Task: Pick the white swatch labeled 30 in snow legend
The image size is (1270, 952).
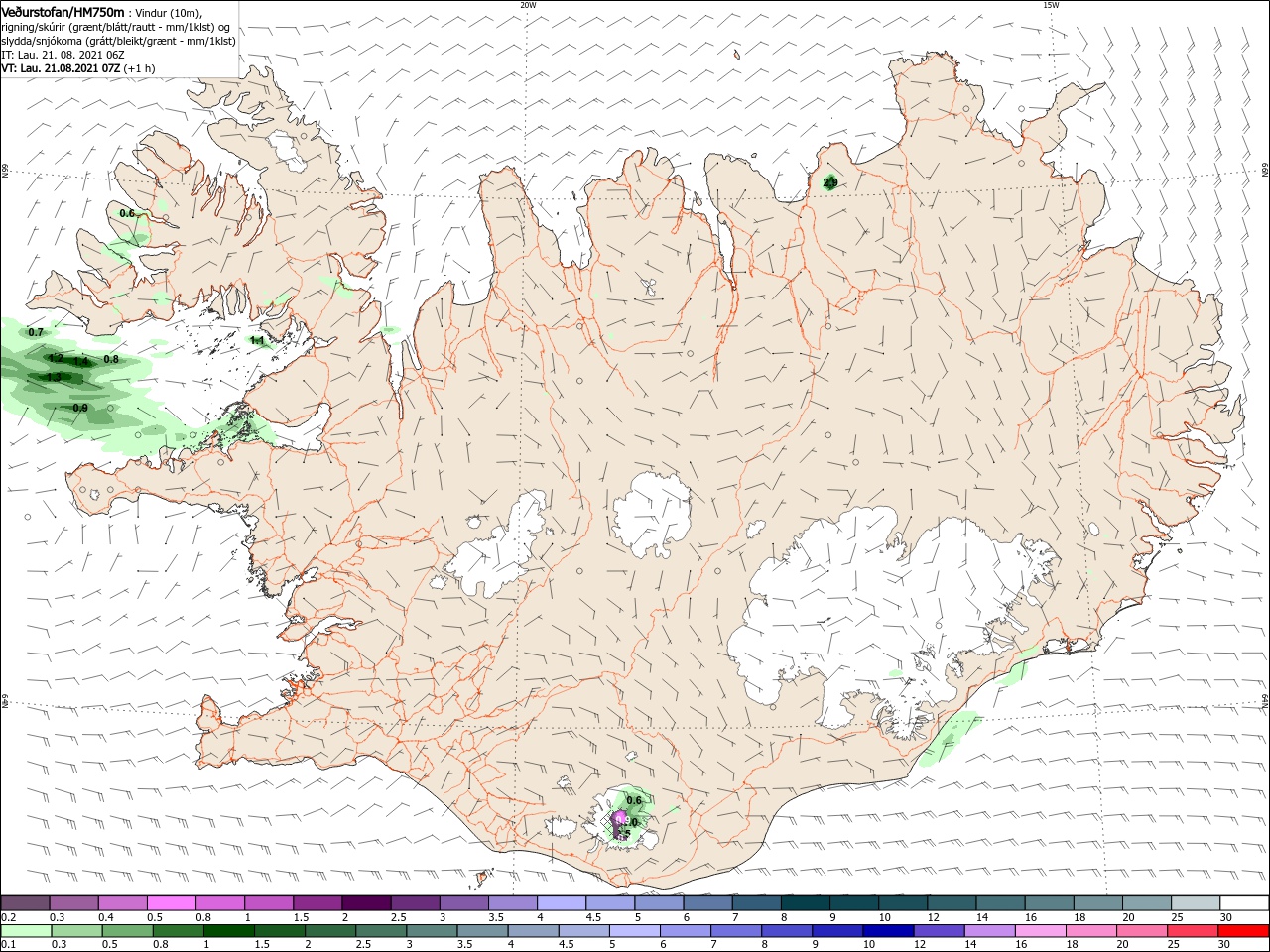Action: tap(1245, 902)
